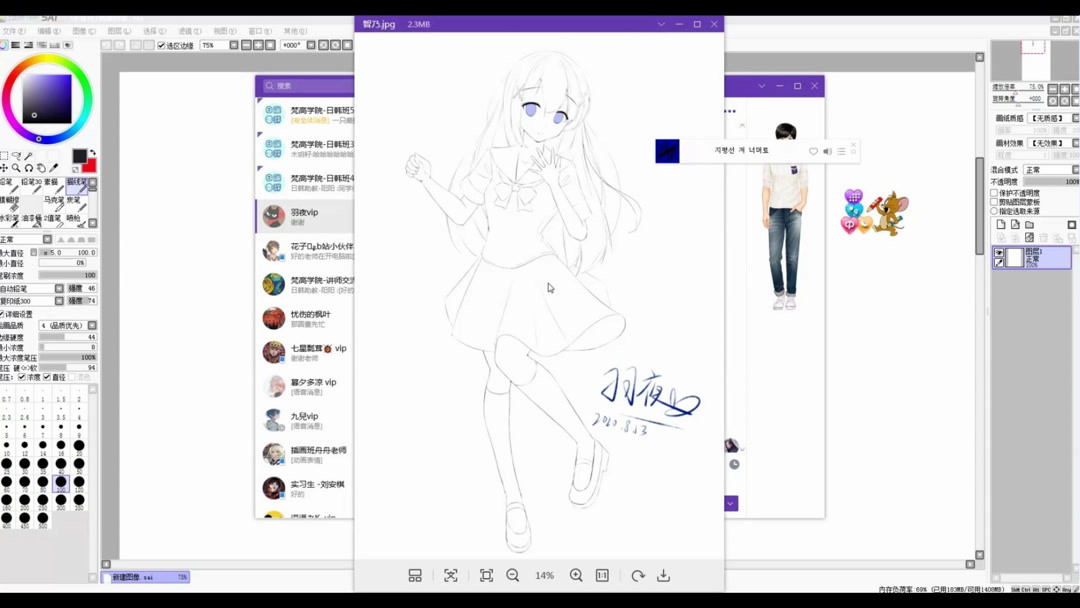
Task: Select the Pencil (铅笔) brush in SAI
Action: pyautogui.click(x=8, y=185)
